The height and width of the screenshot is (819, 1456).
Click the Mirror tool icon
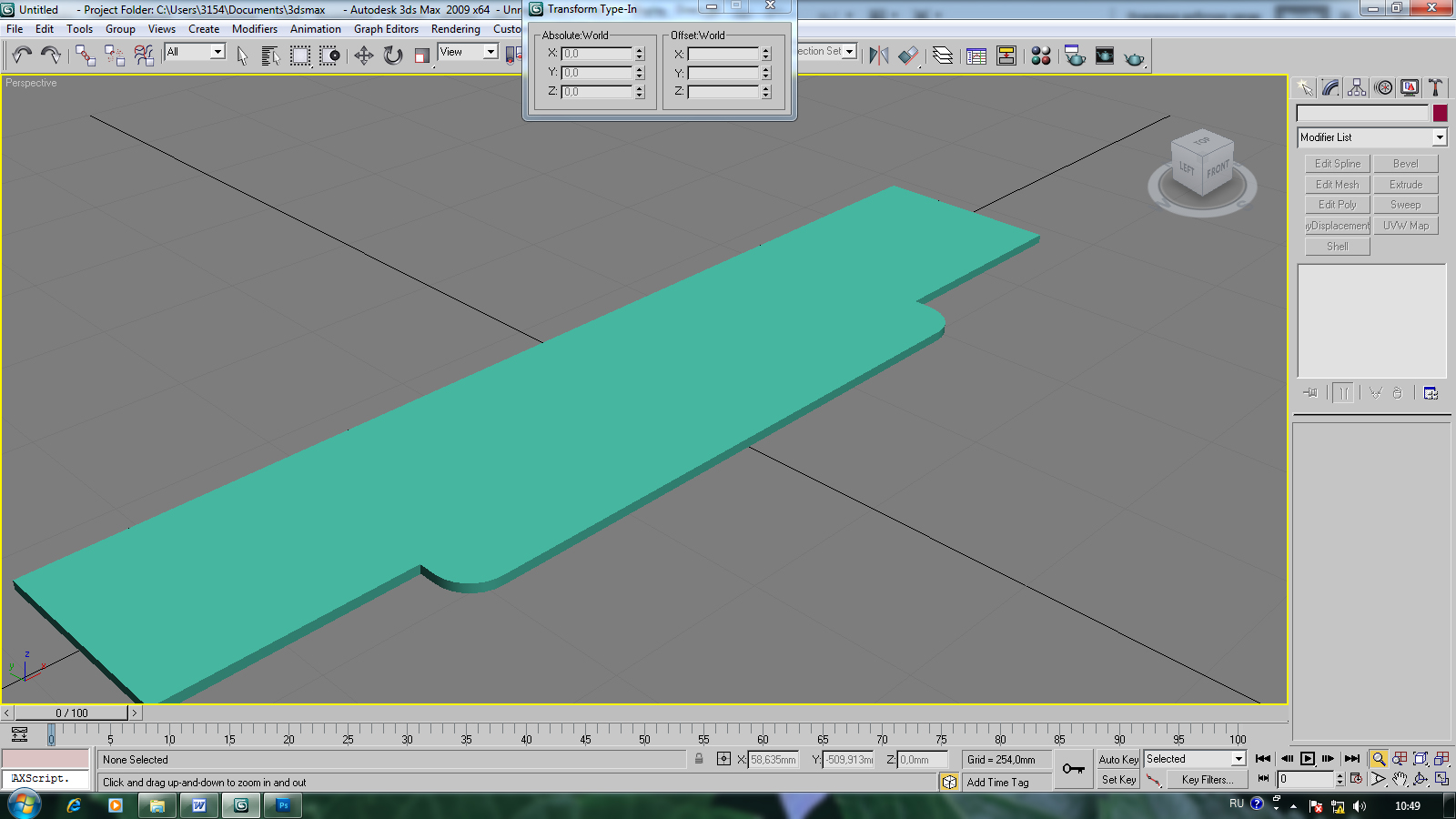click(x=878, y=56)
